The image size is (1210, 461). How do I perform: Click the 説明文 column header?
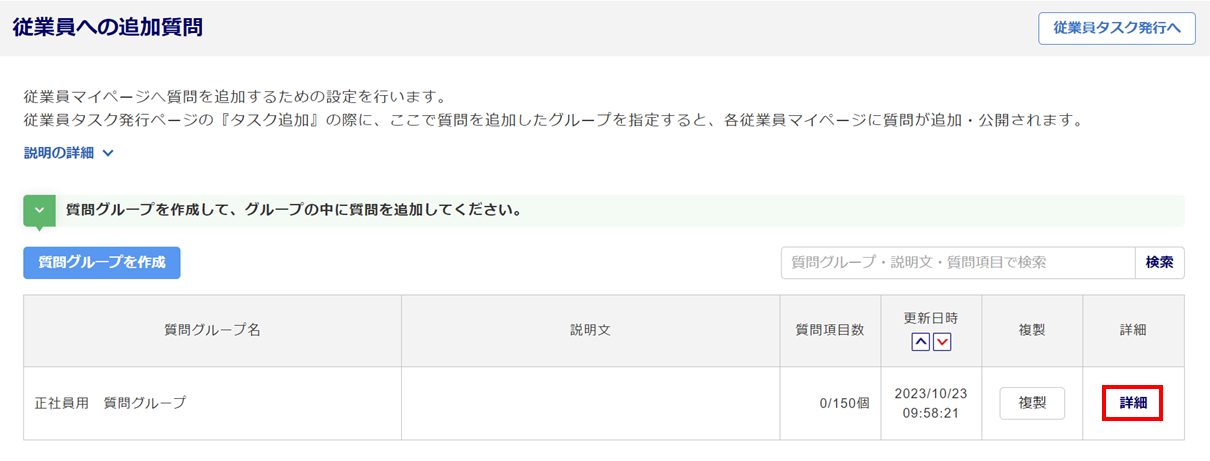coord(590,331)
